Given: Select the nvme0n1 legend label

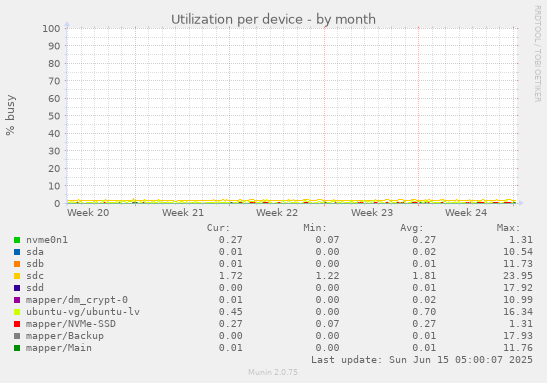Looking at the screenshot, I should point(47,240).
